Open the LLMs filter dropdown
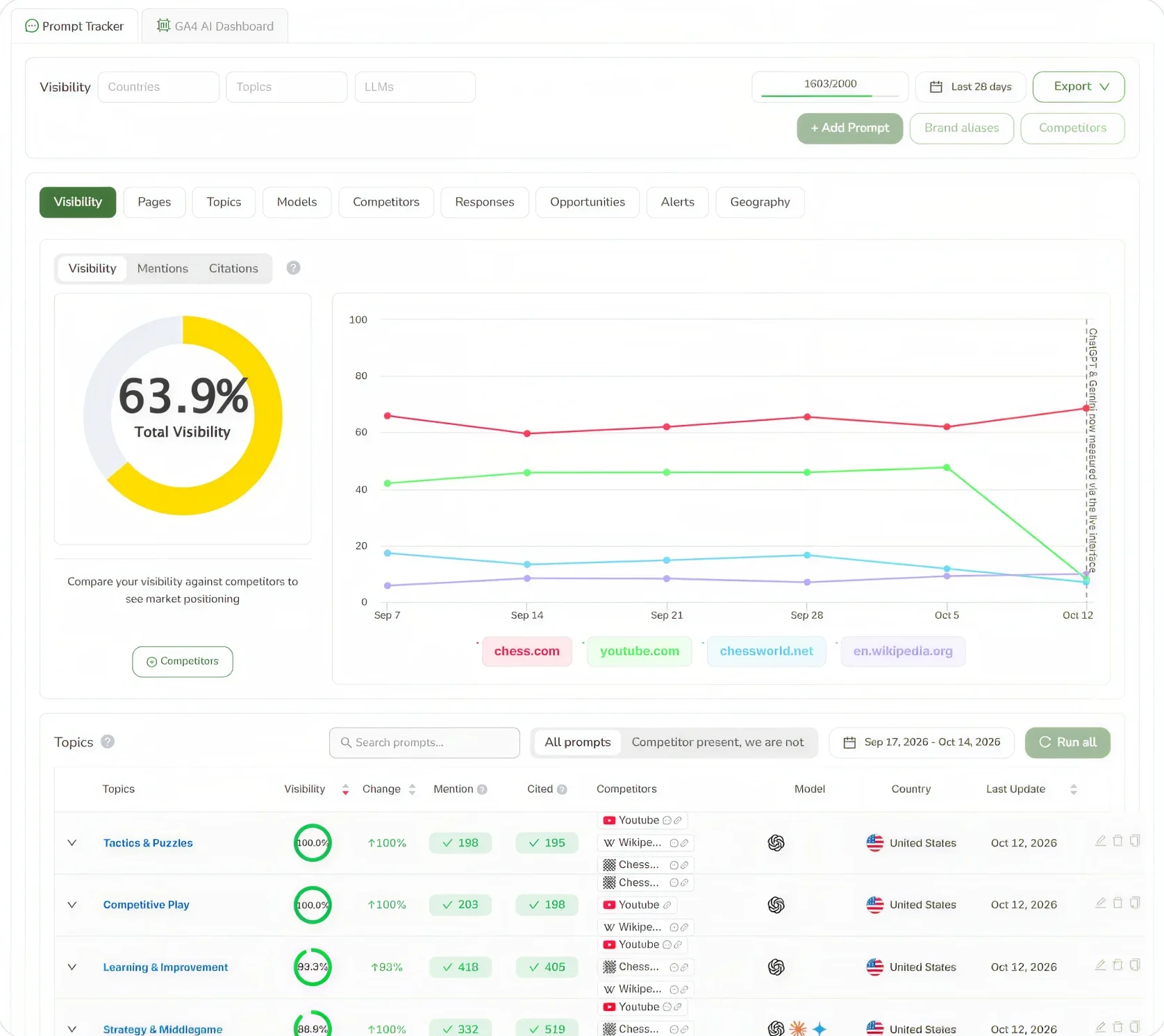 pyautogui.click(x=415, y=87)
